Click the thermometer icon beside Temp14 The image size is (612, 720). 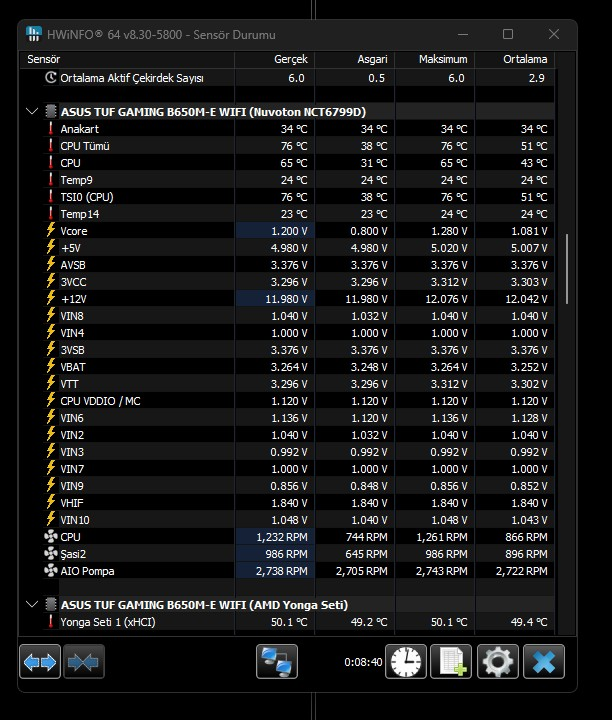pyautogui.click(x=51, y=214)
